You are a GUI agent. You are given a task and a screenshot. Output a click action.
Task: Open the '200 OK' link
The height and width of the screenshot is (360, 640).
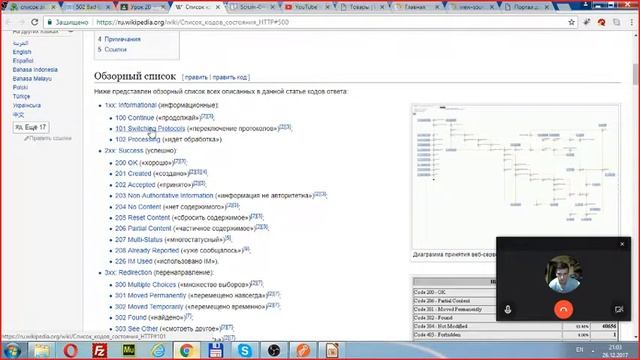click(127, 162)
